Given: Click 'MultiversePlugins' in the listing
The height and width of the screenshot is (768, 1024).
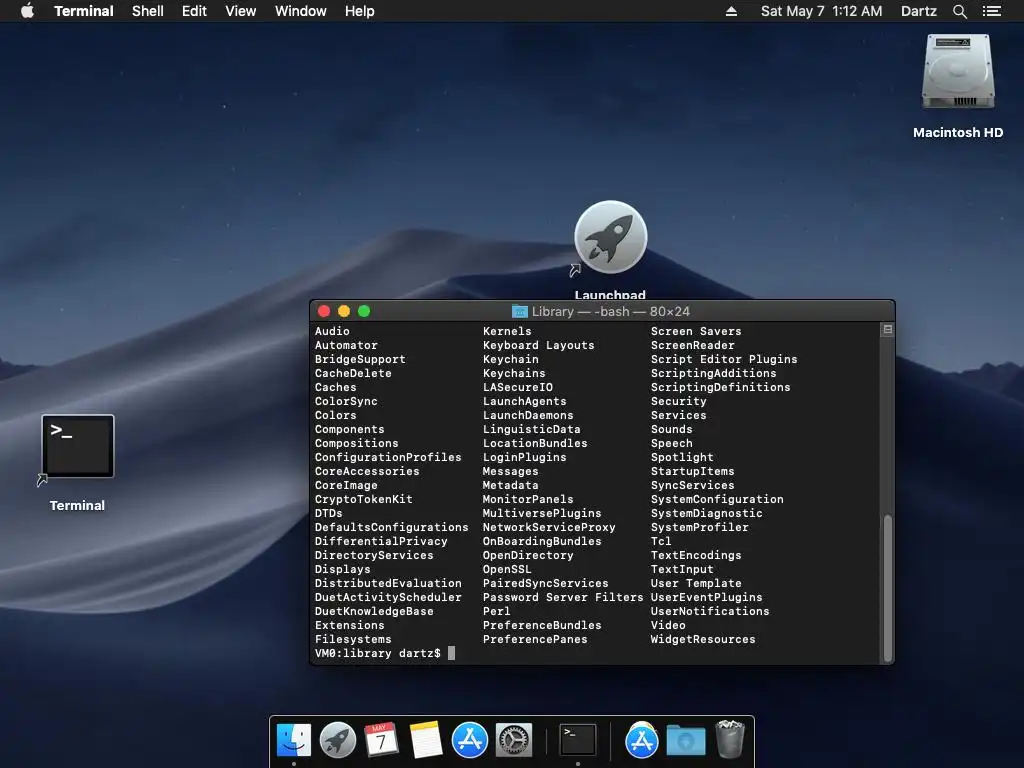Looking at the screenshot, I should tap(542, 513).
